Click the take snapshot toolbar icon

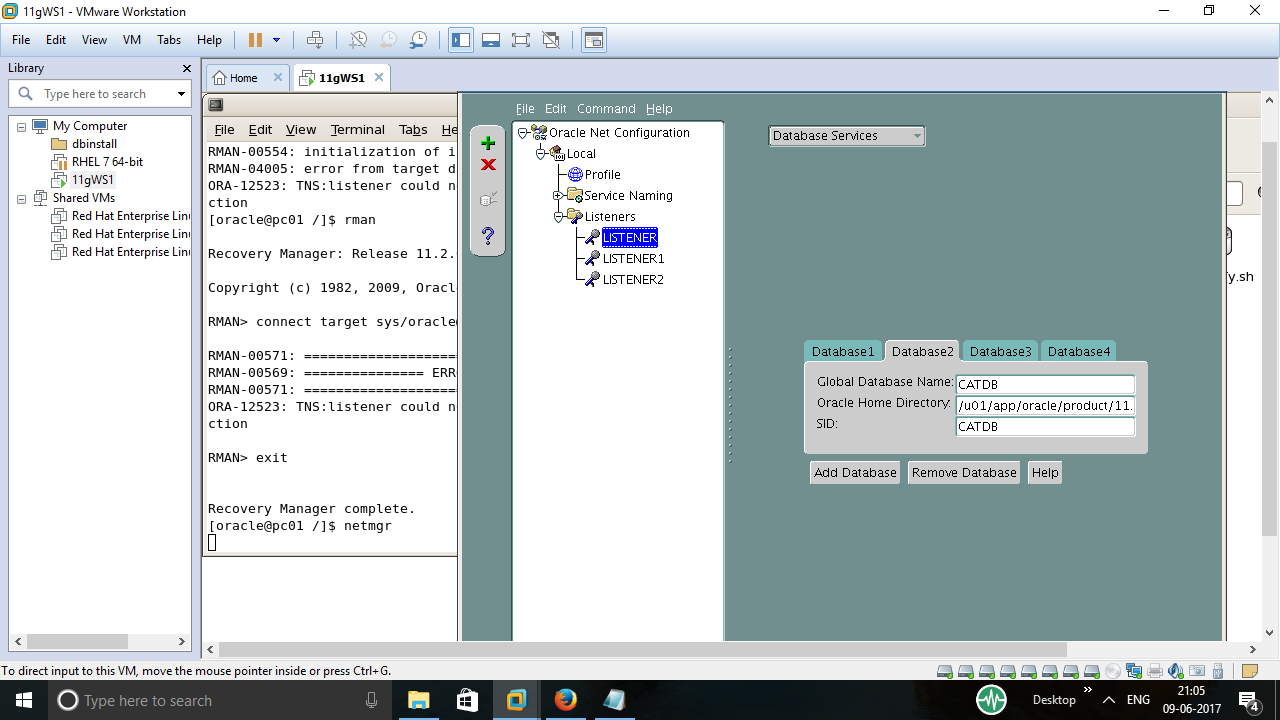pyautogui.click(x=358, y=40)
